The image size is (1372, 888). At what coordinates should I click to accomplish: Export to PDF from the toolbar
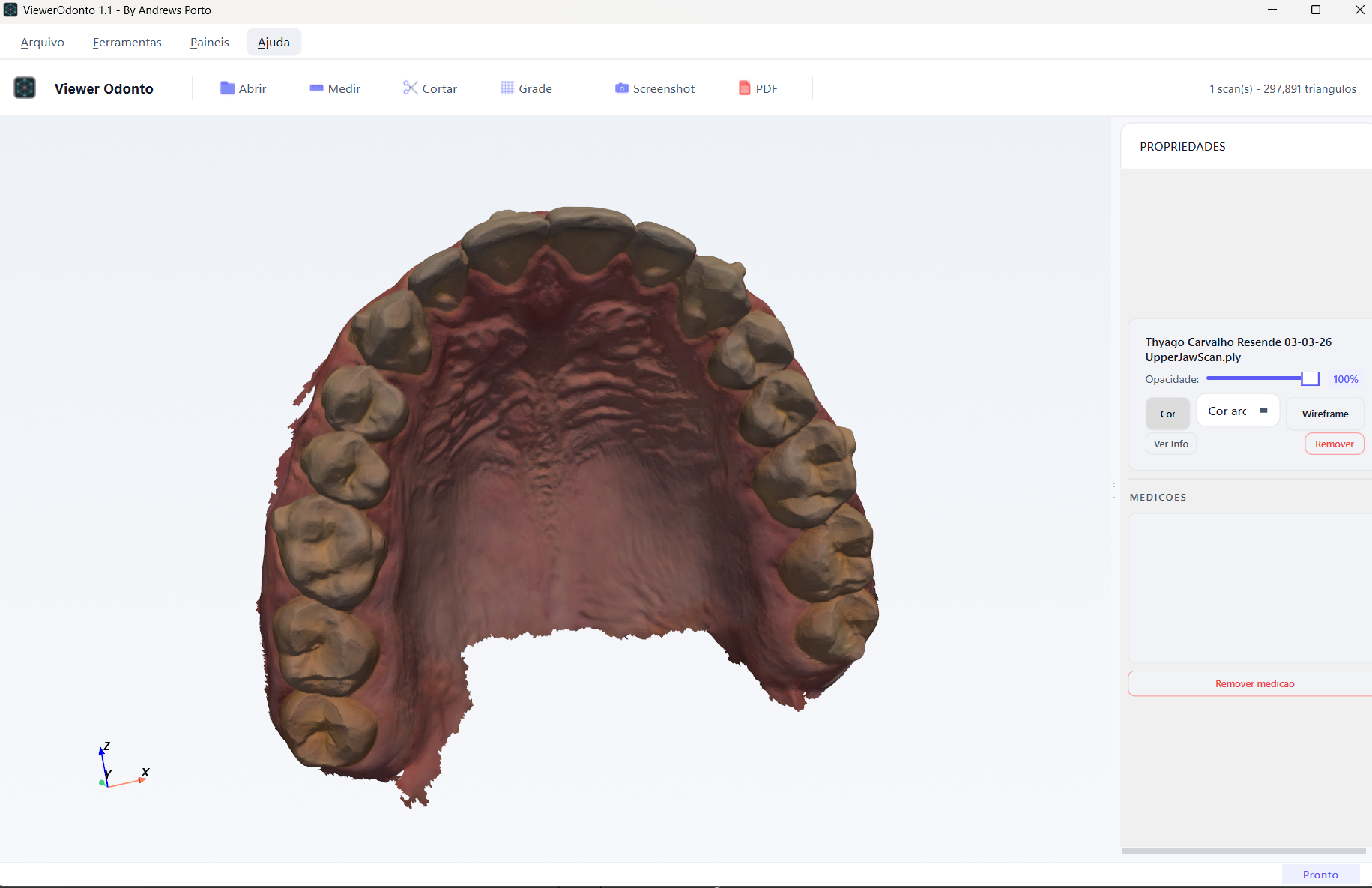(758, 88)
